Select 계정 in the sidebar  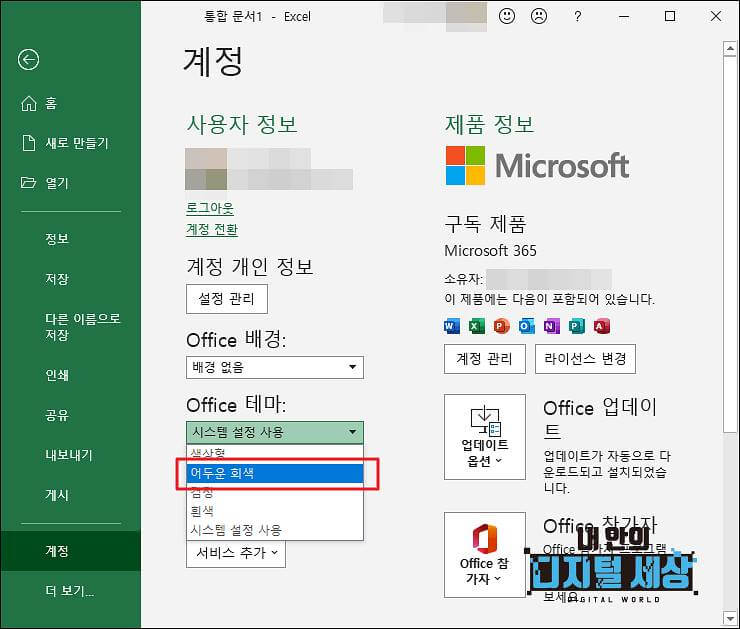(x=71, y=551)
